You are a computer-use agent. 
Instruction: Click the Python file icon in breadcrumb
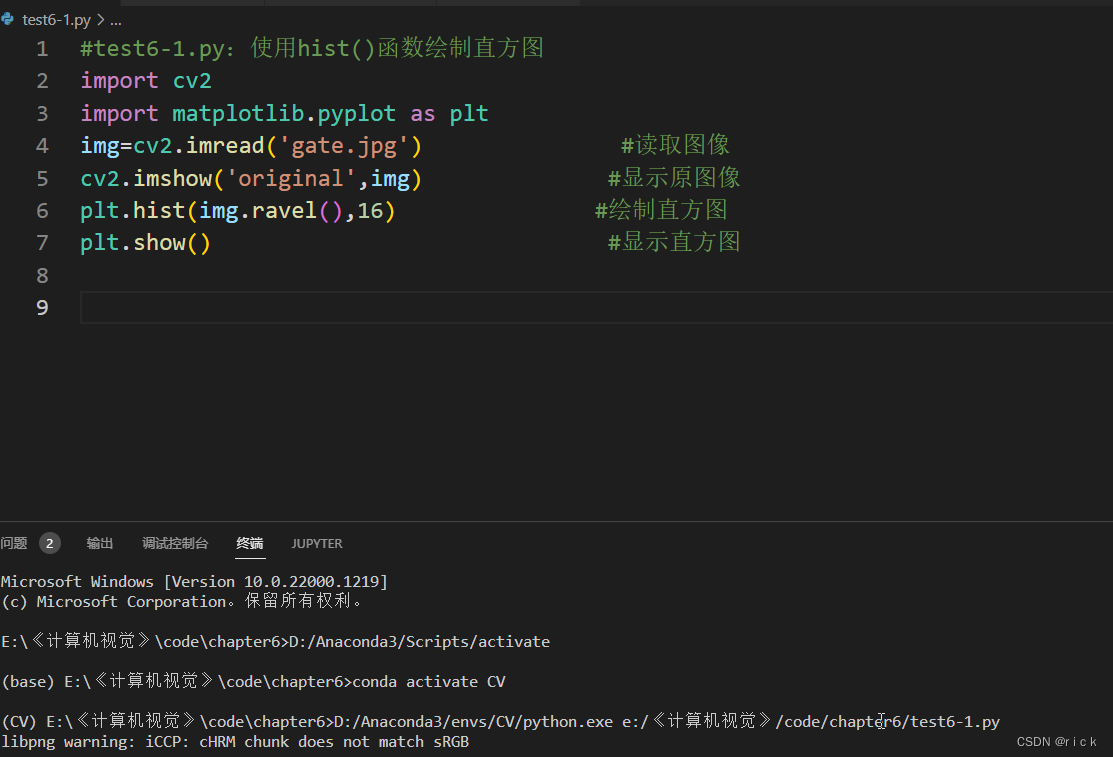point(8,19)
